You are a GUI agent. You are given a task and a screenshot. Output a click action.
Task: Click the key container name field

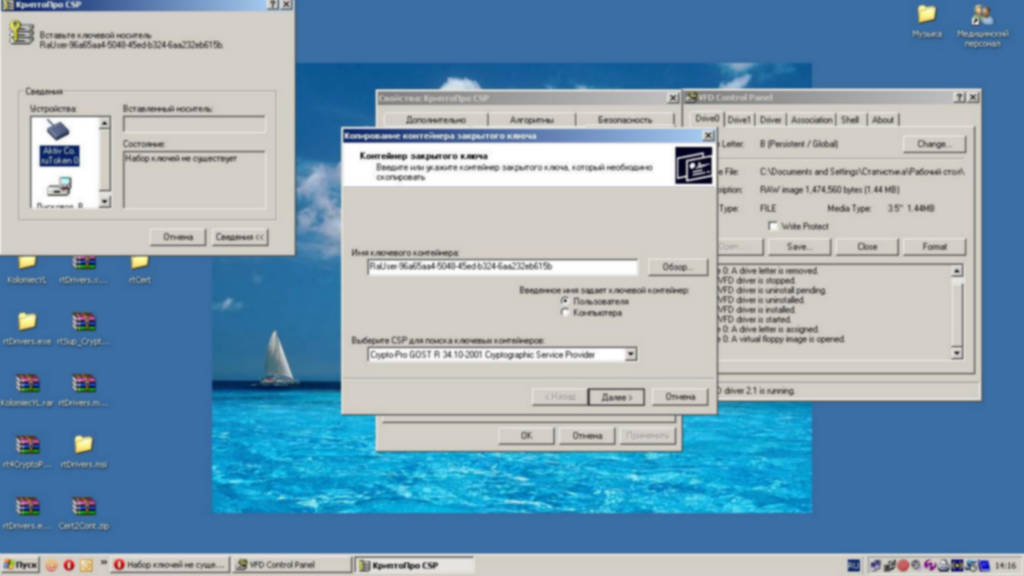coord(502,267)
